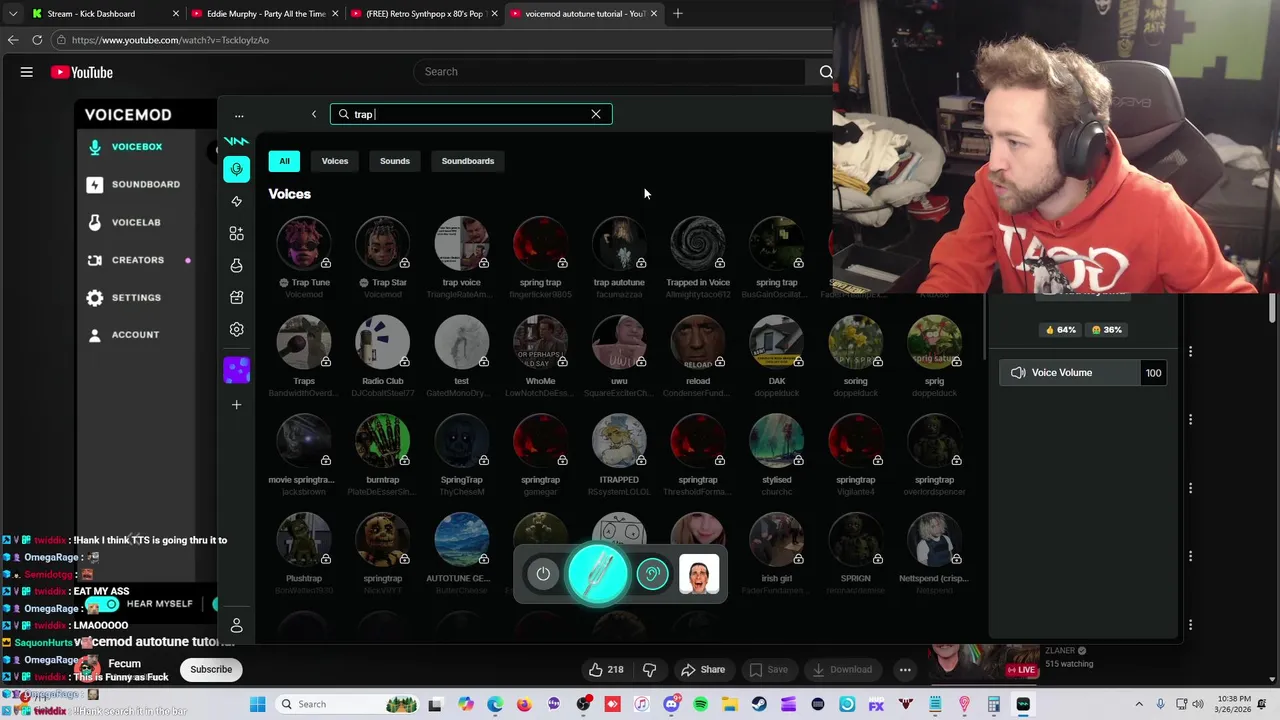Click the large teal voice changer button
This screenshot has height=720, width=1280.
(x=598, y=573)
